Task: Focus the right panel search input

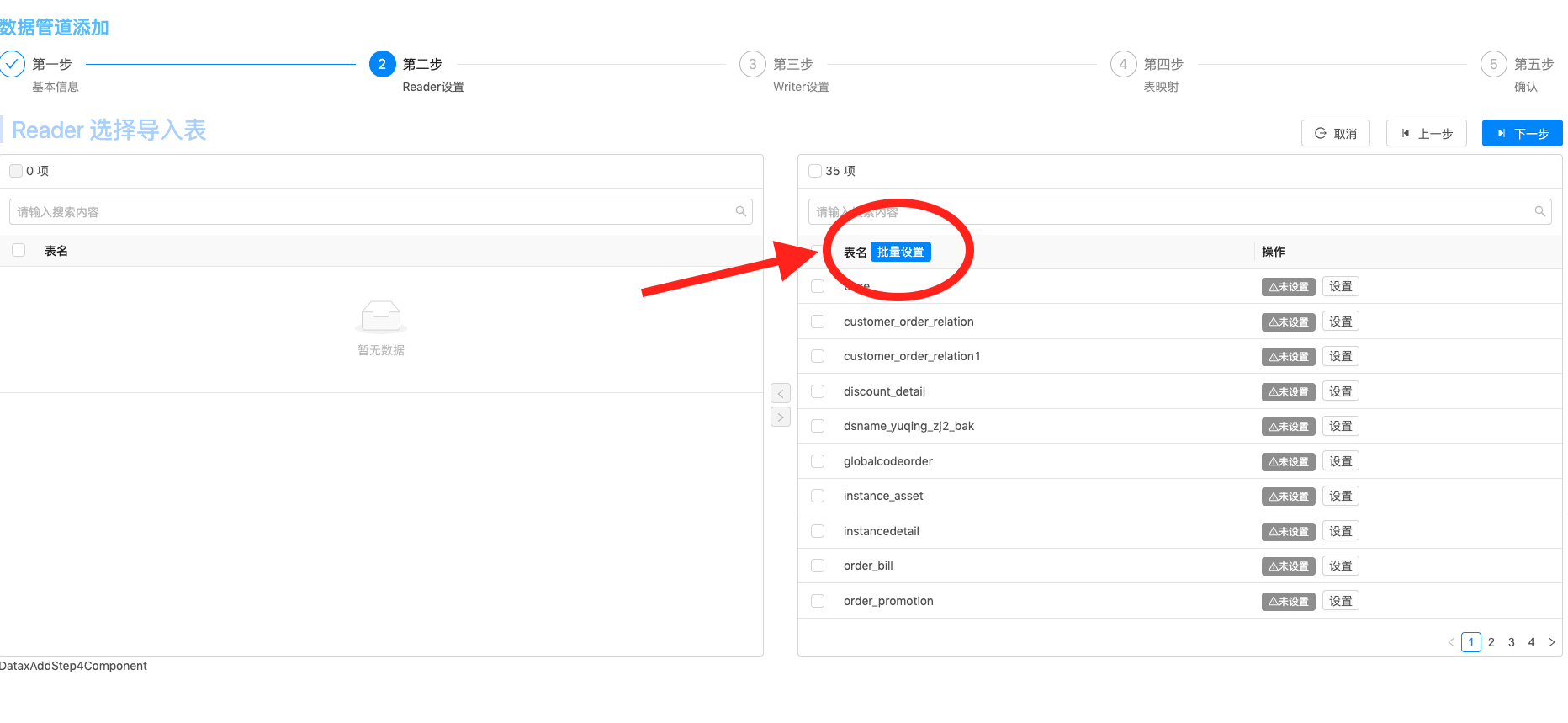Action: (x=1169, y=212)
